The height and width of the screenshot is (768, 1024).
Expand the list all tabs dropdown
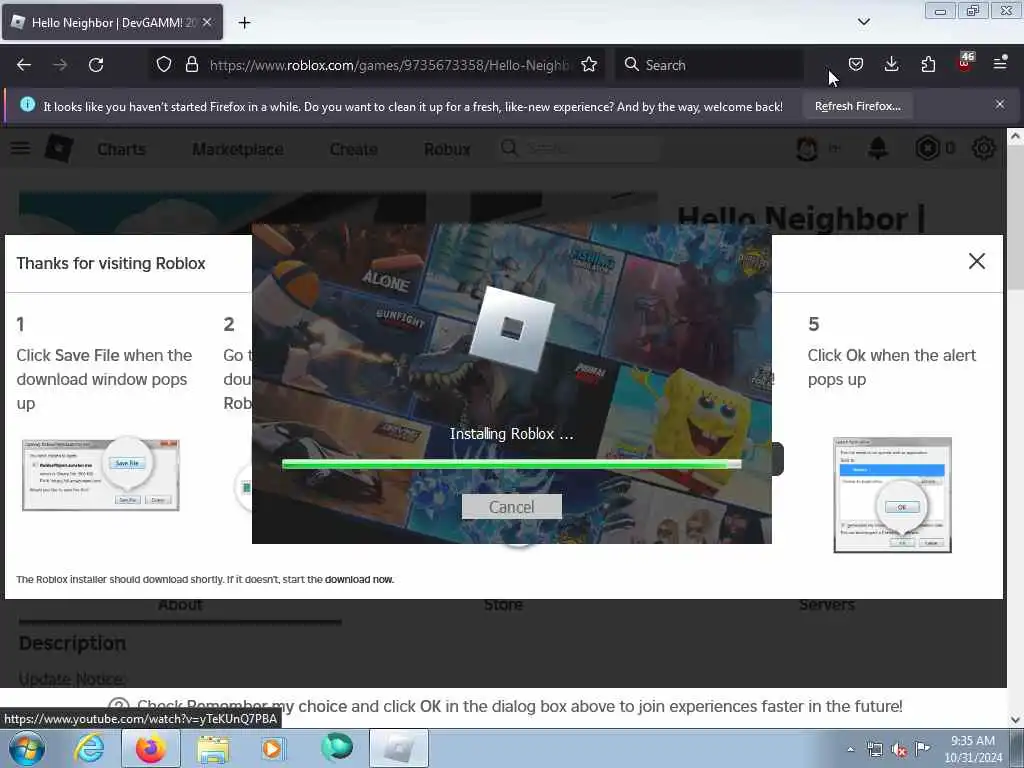pos(864,22)
